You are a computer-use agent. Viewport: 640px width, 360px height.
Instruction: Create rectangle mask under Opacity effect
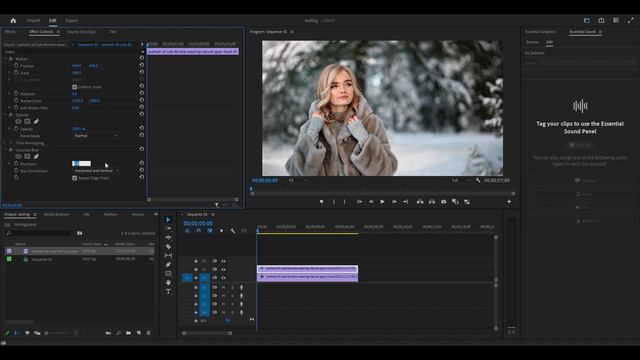point(27,122)
